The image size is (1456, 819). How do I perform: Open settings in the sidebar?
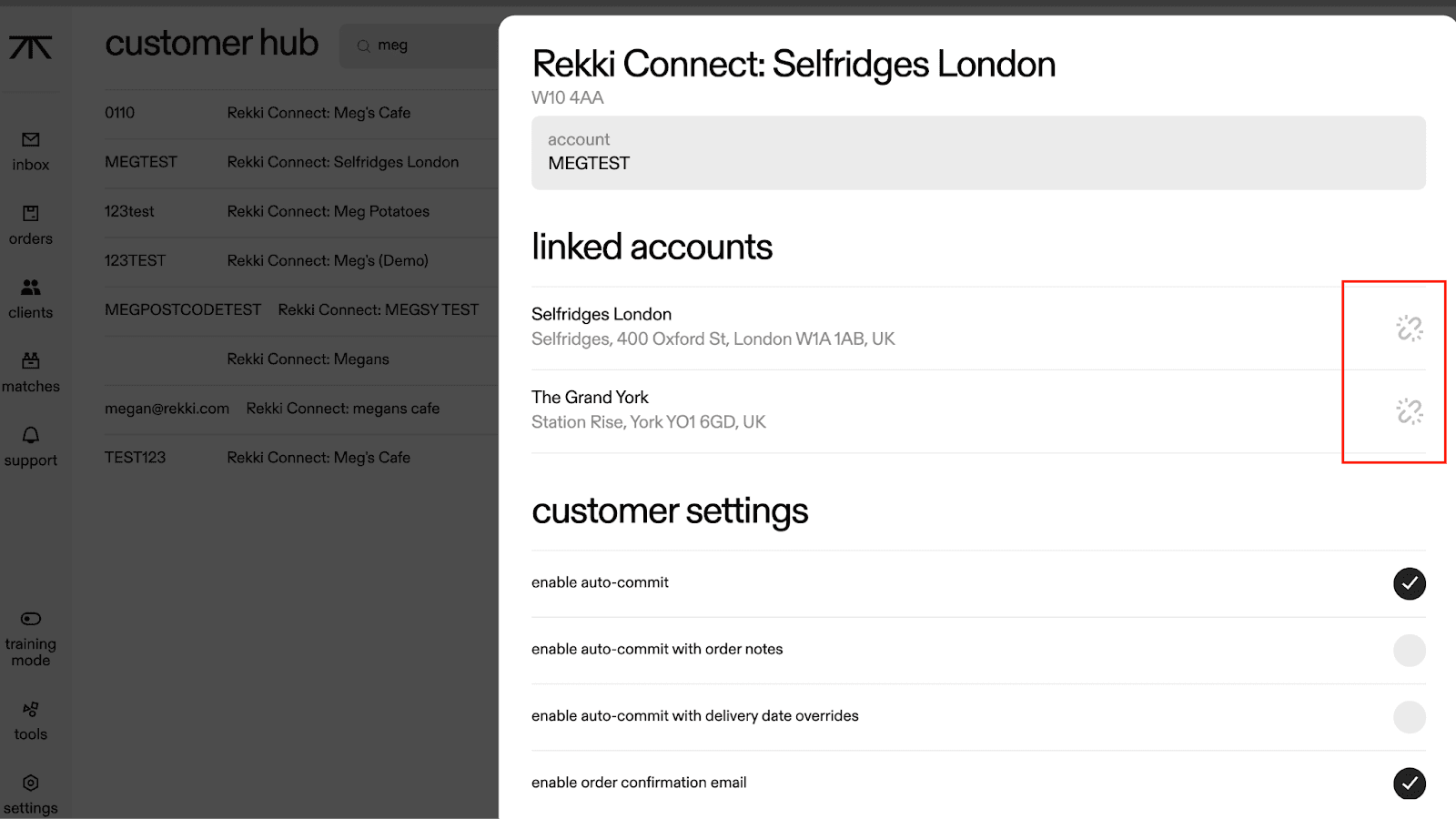(31, 794)
